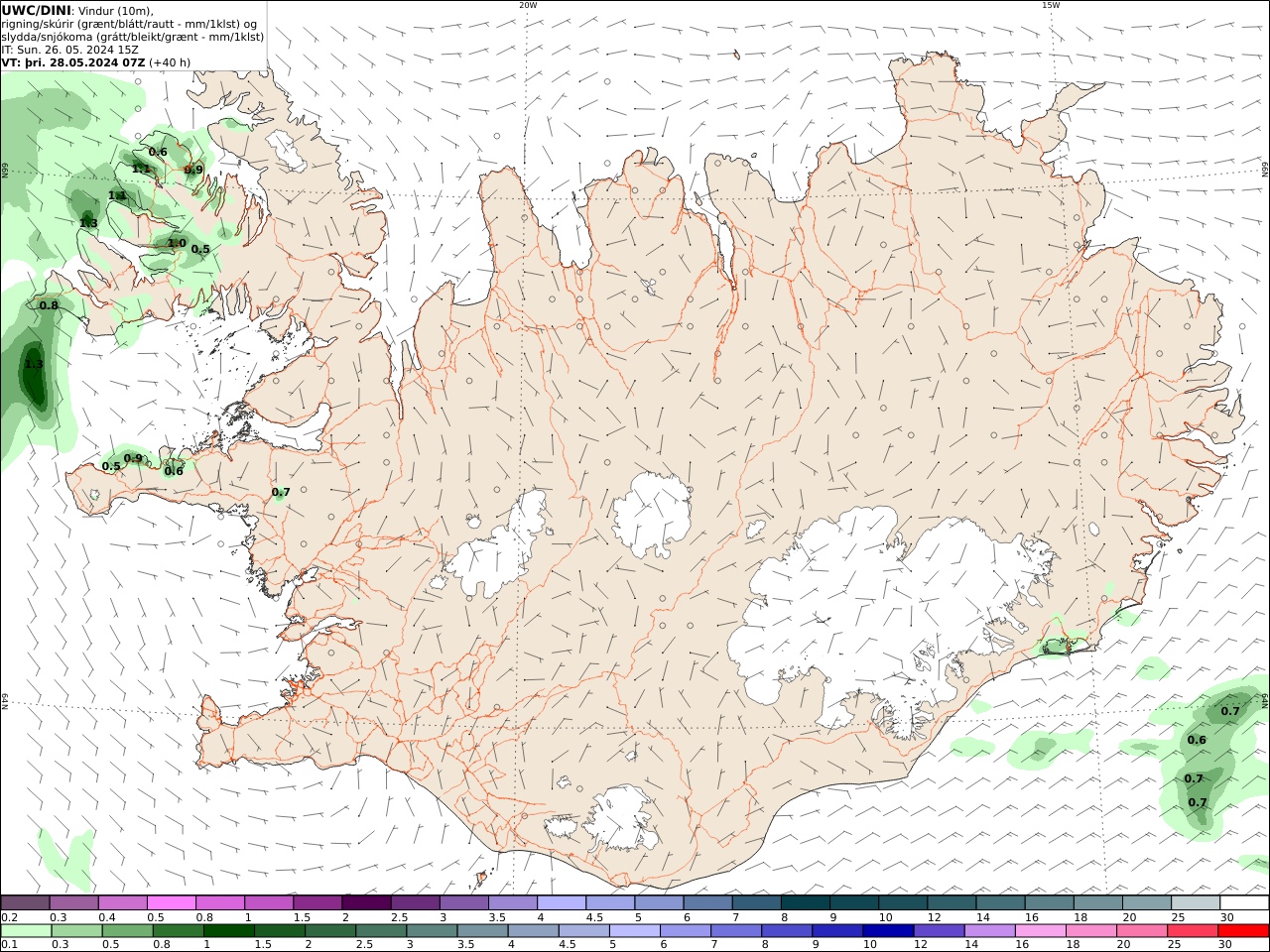Click the 0.7 value on the Snæfellsnes land area
The width and height of the screenshot is (1270, 952).
(281, 492)
